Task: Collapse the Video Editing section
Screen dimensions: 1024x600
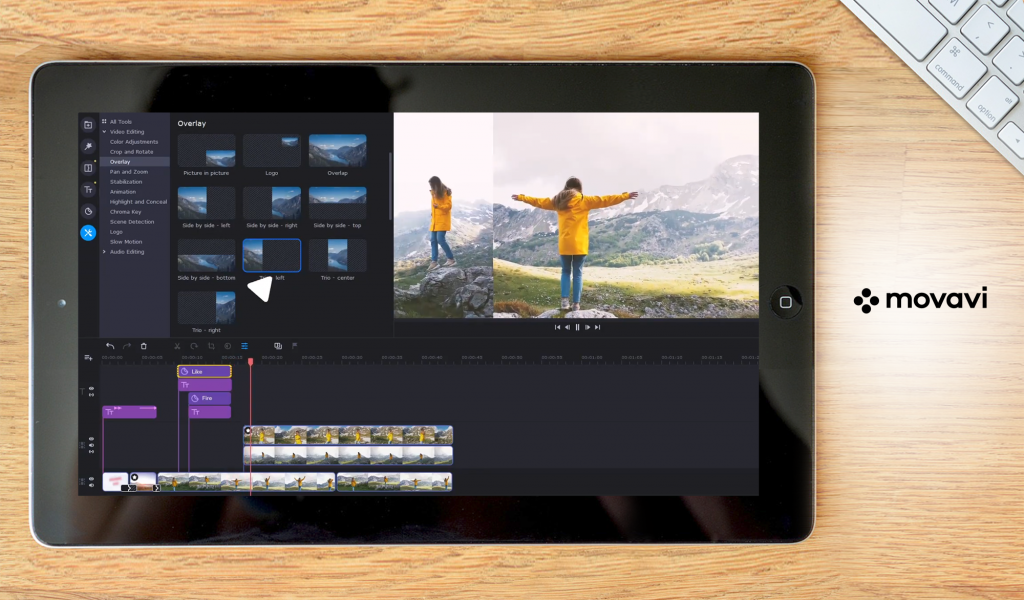Action: [121, 131]
